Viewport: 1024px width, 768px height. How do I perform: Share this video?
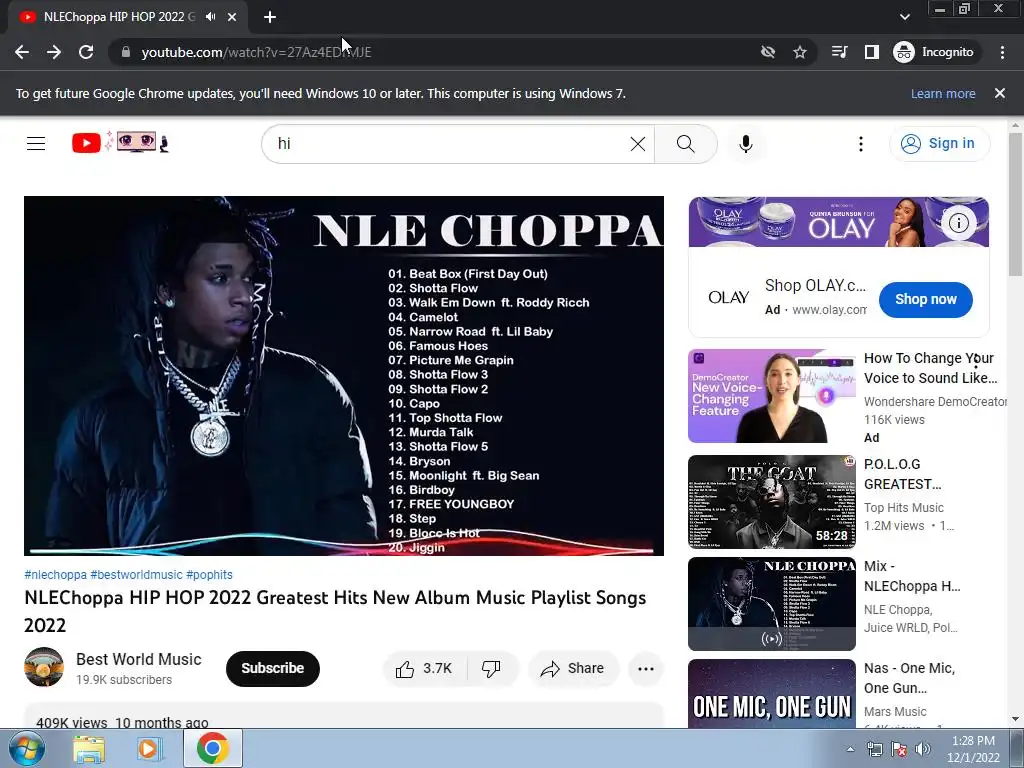coord(573,669)
